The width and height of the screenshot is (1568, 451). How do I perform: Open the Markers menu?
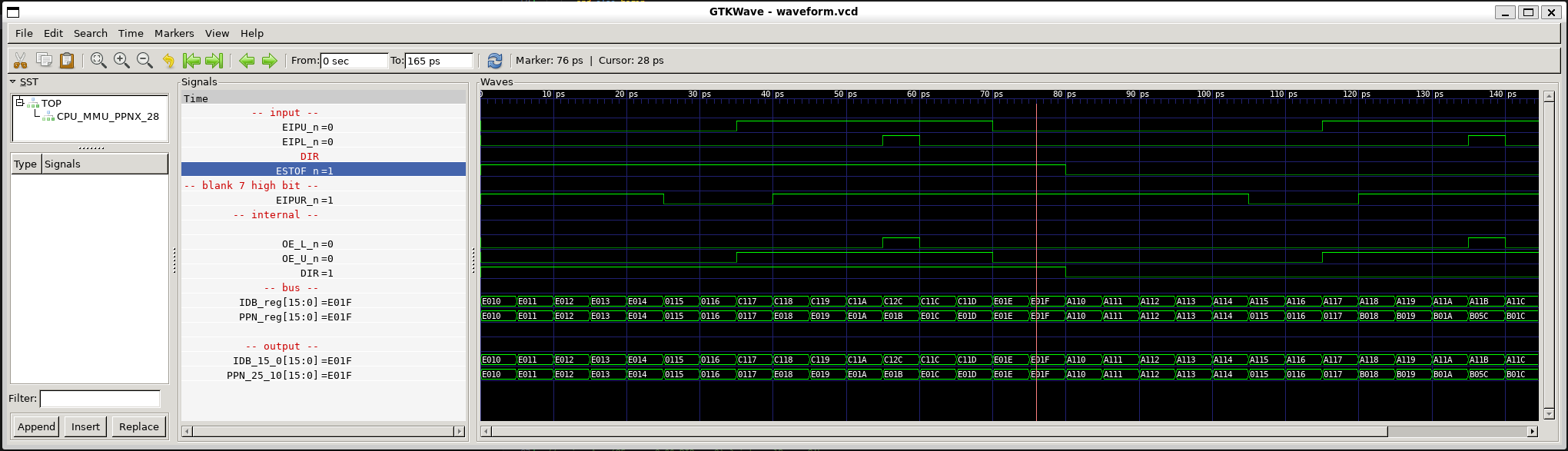point(174,33)
